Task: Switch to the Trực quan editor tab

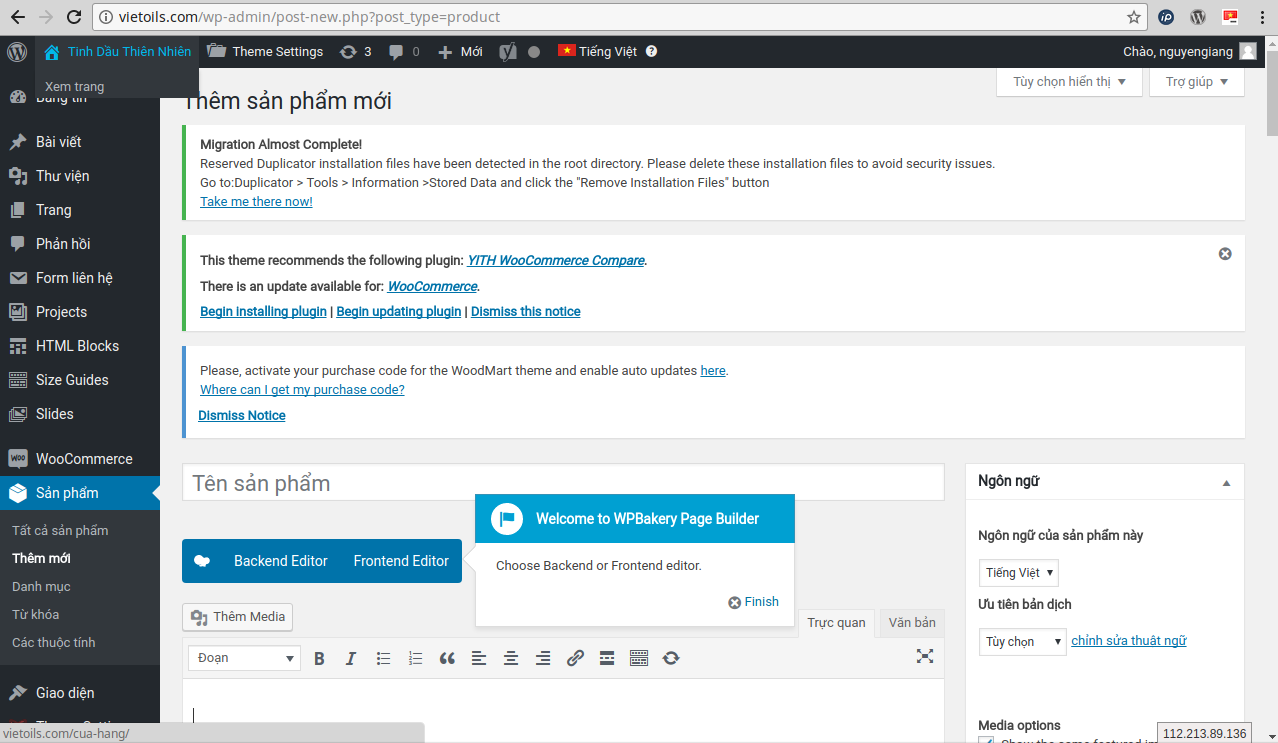Action: point(836,623)
